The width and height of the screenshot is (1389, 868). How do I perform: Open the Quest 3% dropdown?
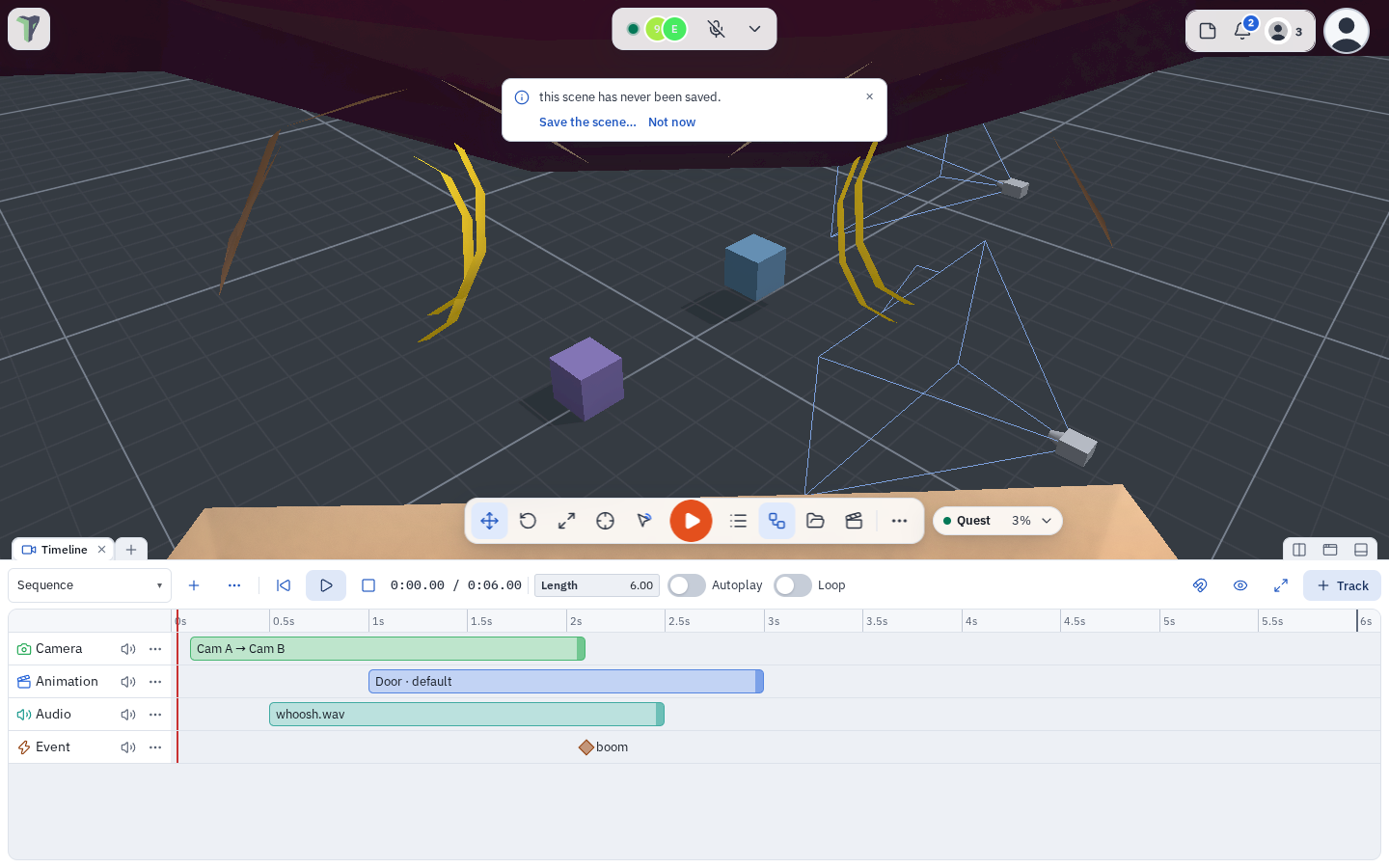tap(997, 521)
